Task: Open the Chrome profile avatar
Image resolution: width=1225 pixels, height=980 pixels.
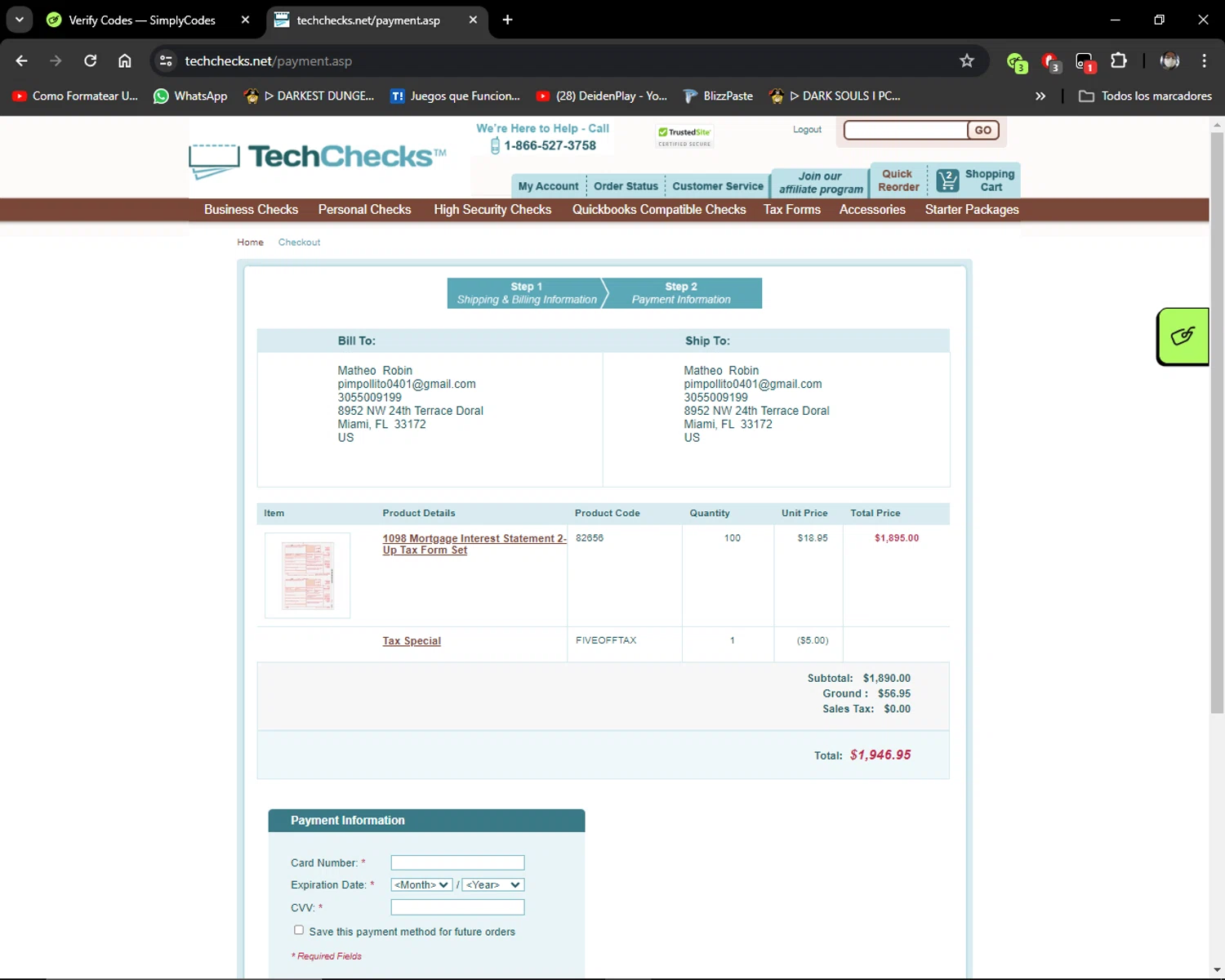Action: 1169,60
